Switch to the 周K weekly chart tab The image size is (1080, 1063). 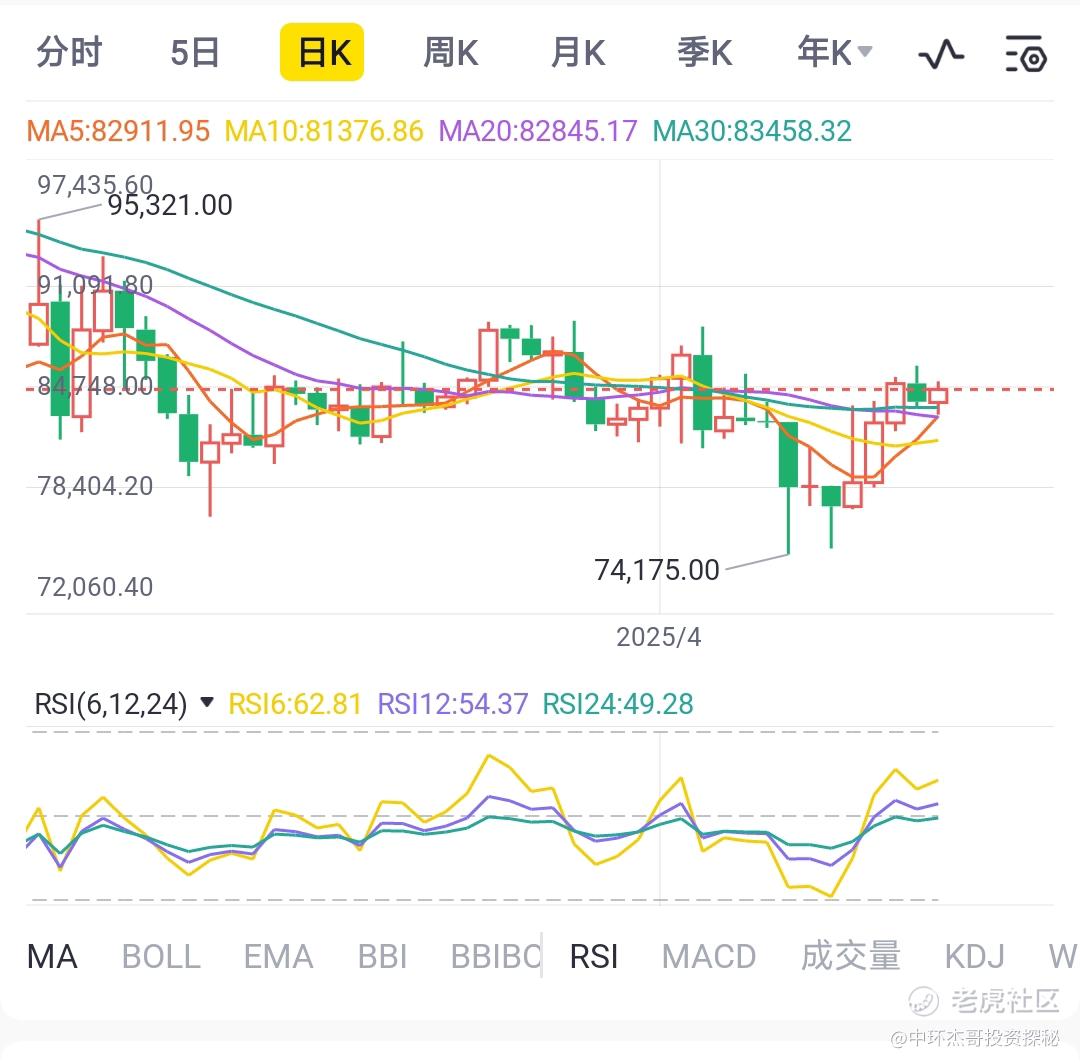coord(450,52)
